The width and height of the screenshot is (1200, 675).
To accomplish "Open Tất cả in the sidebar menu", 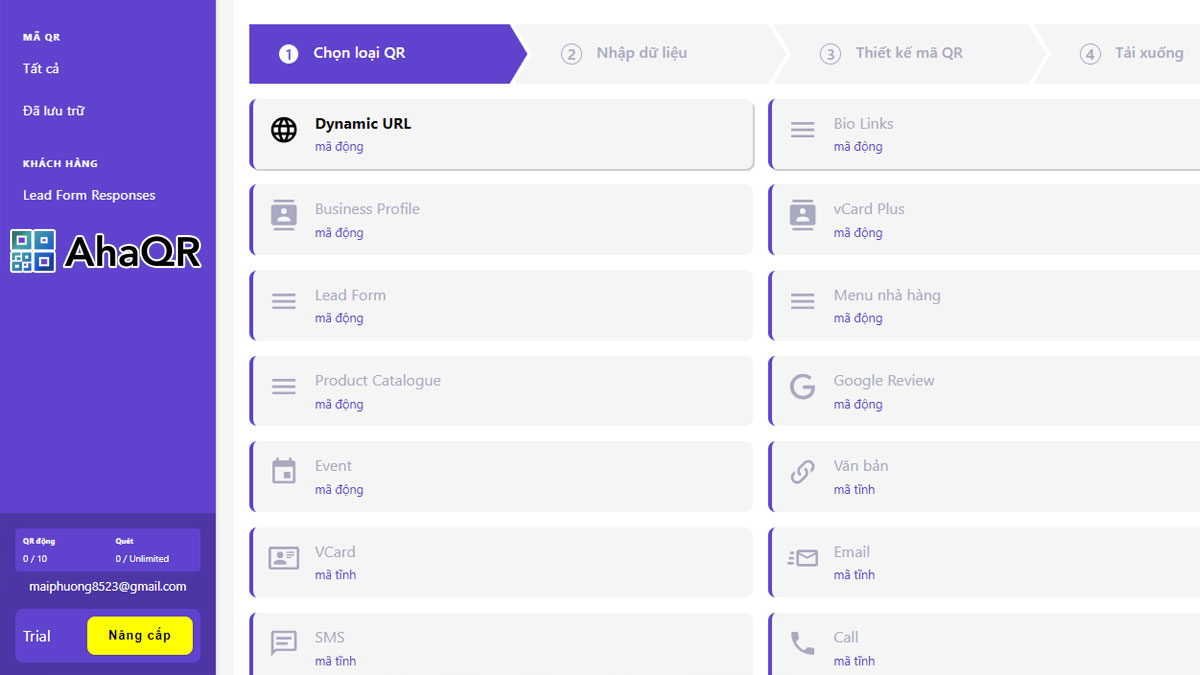I will pos(41,68).
